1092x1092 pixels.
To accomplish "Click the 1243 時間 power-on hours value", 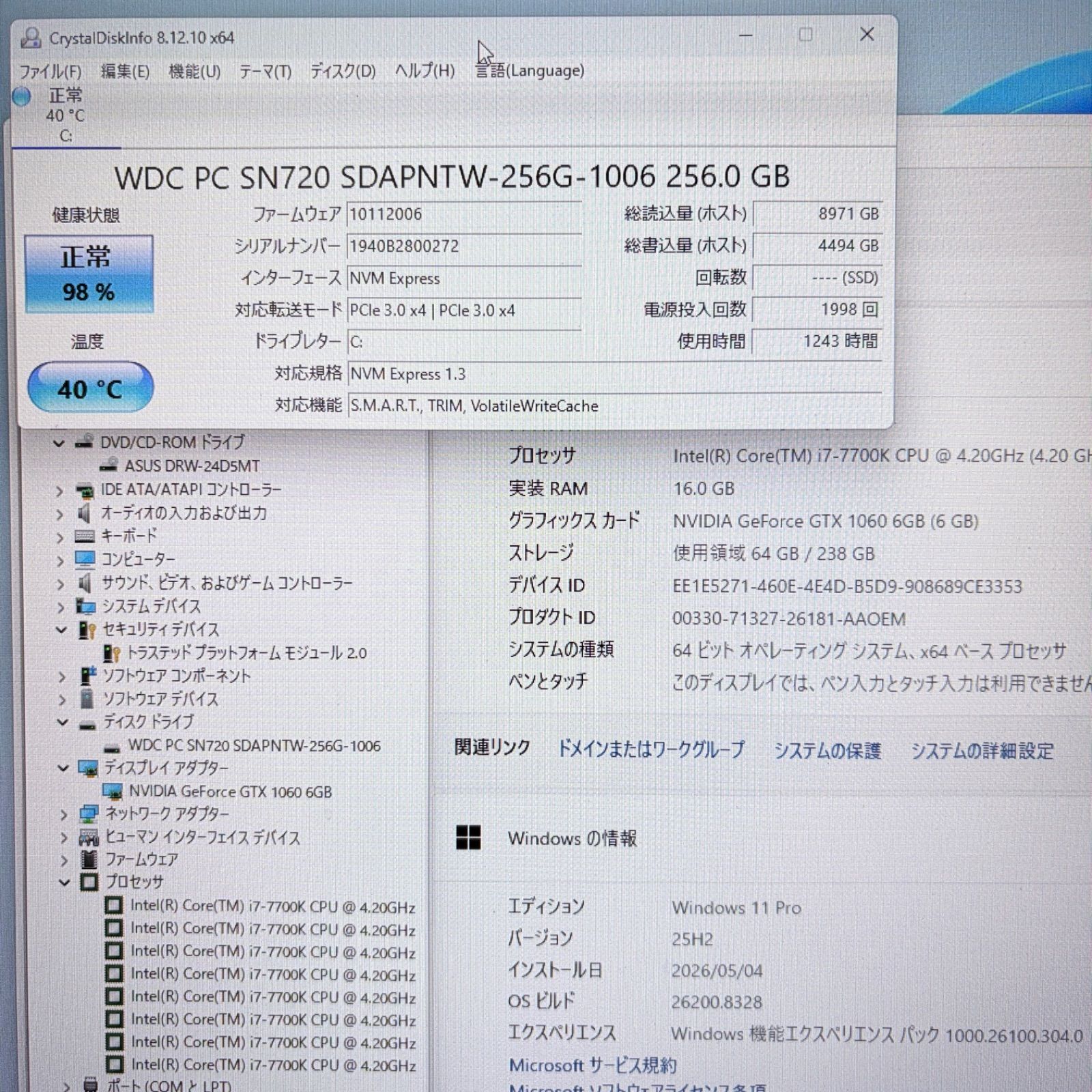I will pyautogui.click(x=817, y=341).
